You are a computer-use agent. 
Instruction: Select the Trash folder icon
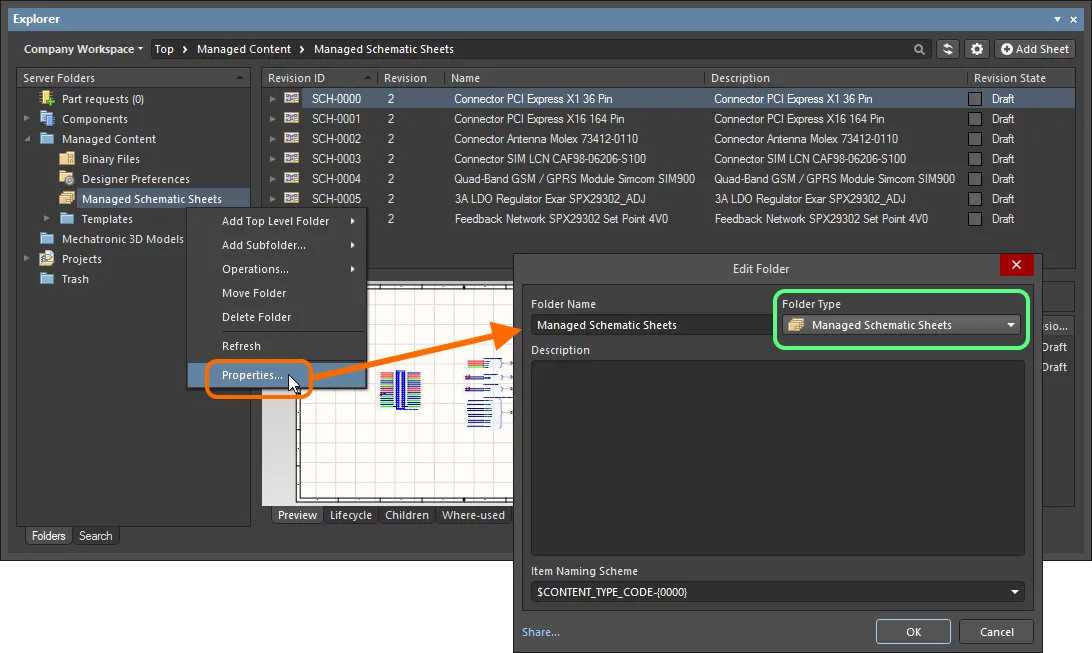pos(47,279)
